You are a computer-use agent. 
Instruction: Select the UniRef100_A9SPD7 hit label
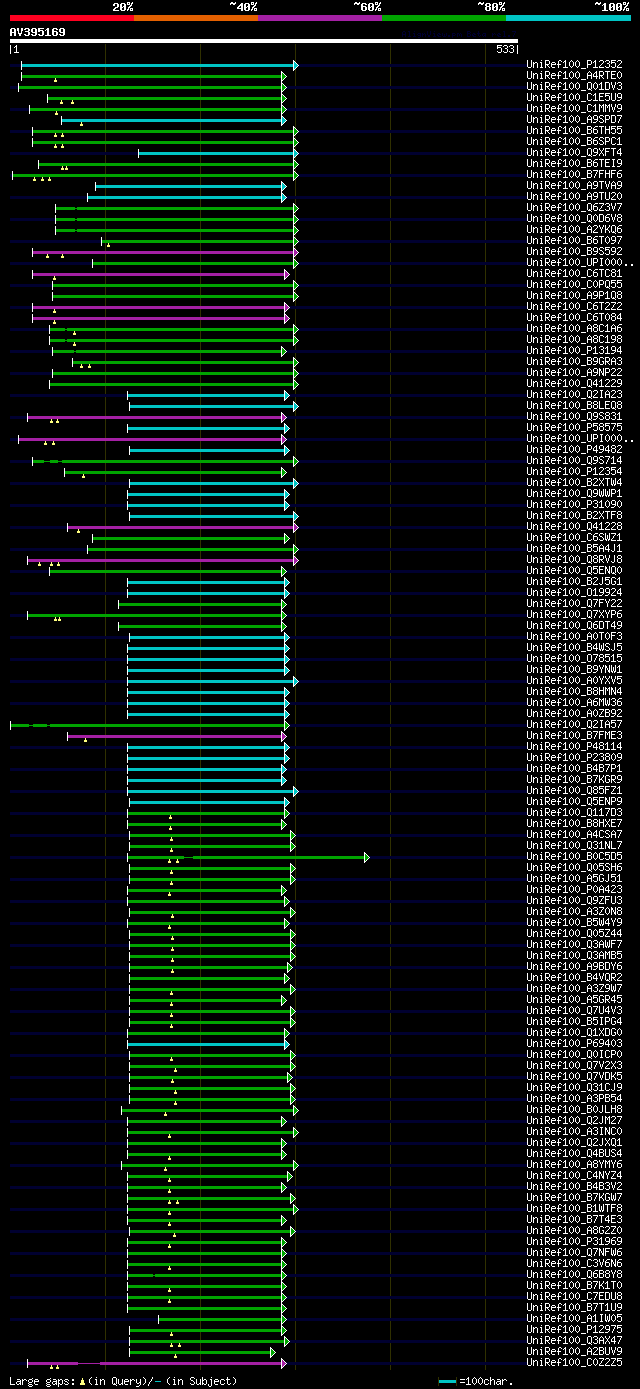574,120
